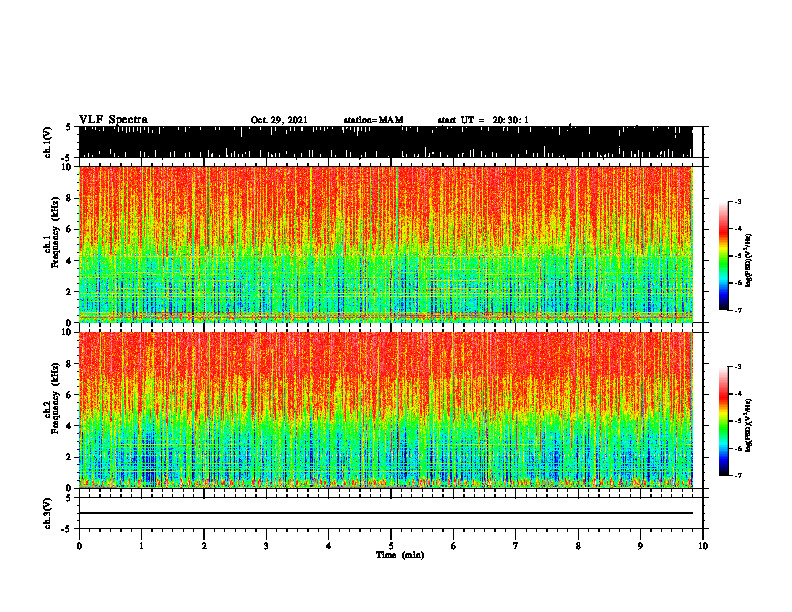Click the 'station=MAM' header label
The height and width of the screenshot is (612, 792).
(x=373, y=120)
